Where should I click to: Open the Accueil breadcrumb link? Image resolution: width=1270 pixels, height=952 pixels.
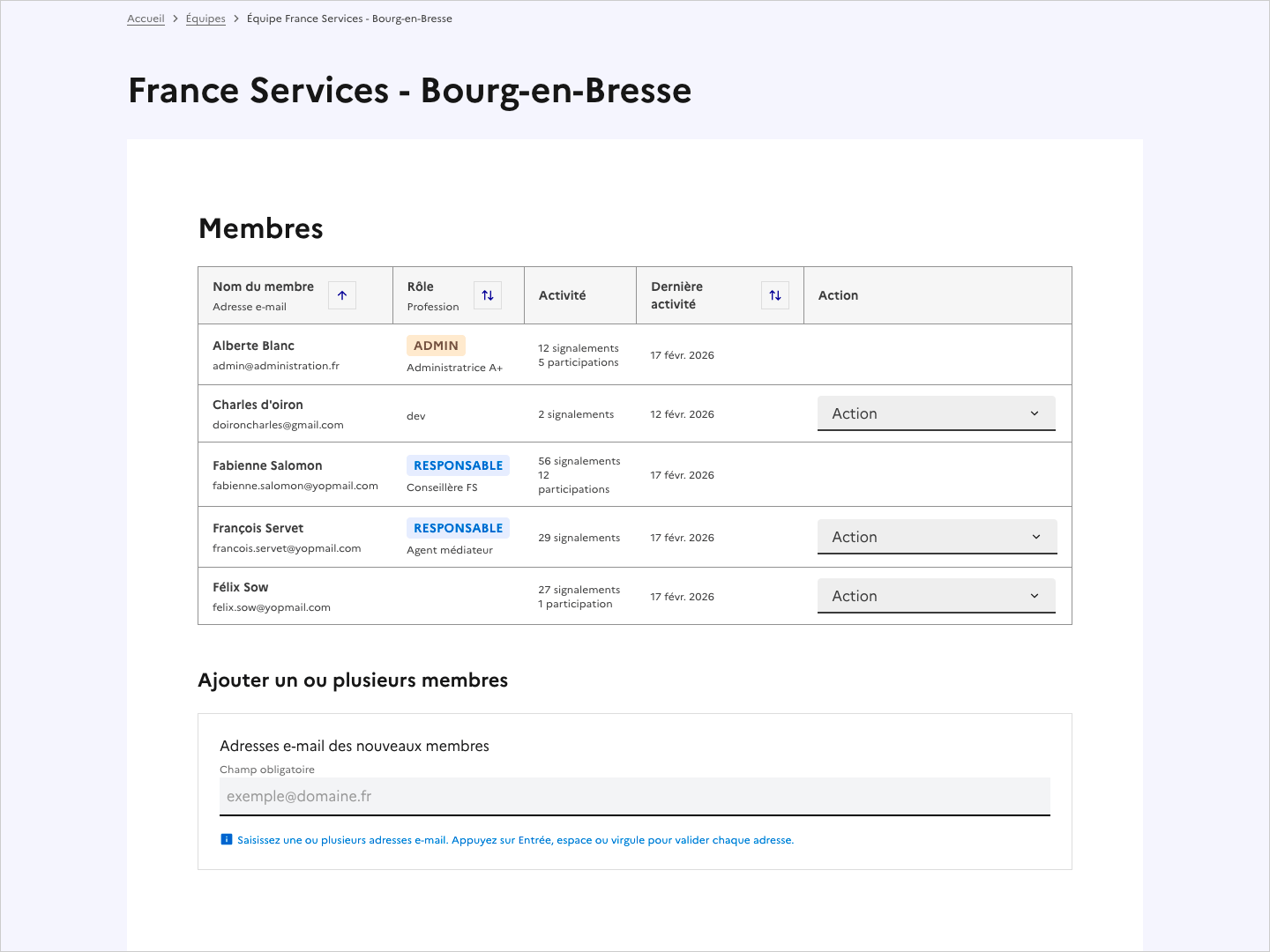tap(146, 18)
